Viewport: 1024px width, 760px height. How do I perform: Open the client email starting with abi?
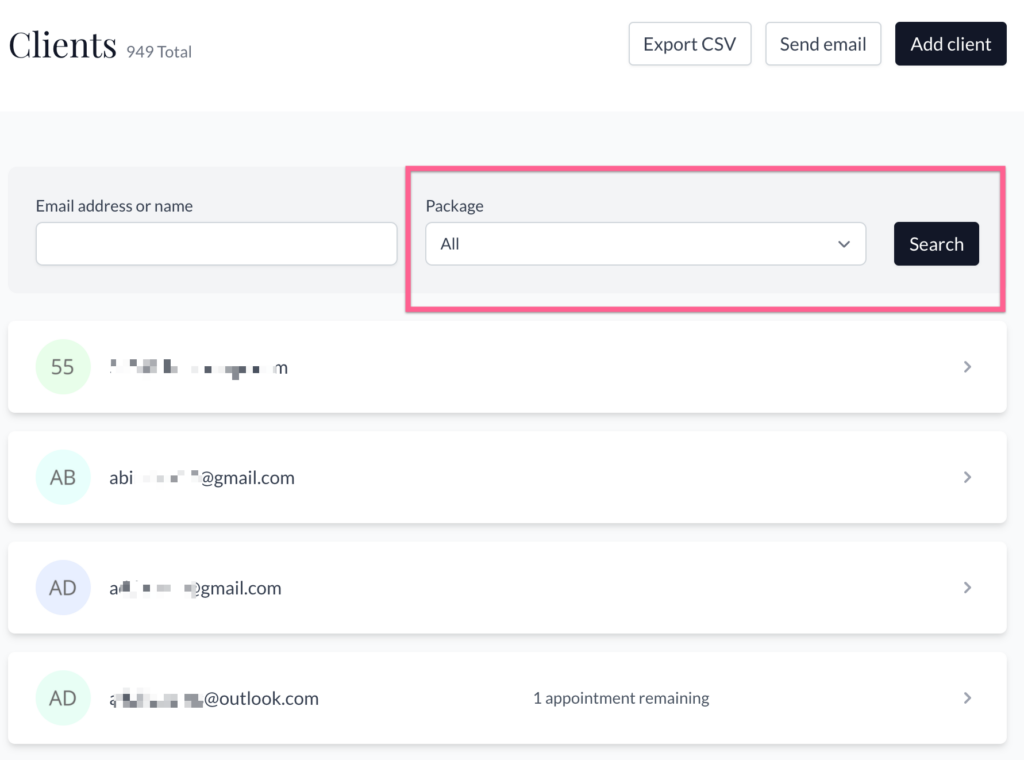click(x=202, y=478)
